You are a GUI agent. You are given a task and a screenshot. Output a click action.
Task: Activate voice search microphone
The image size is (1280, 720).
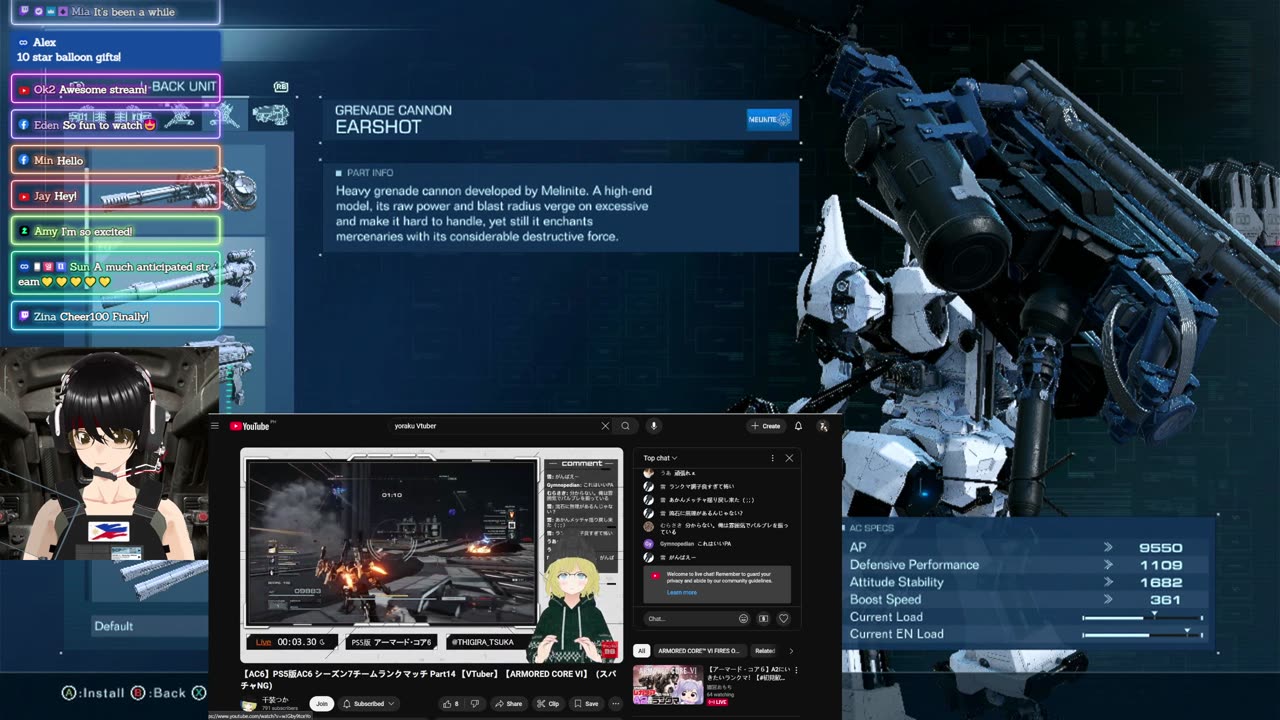[x=654, y=426]
